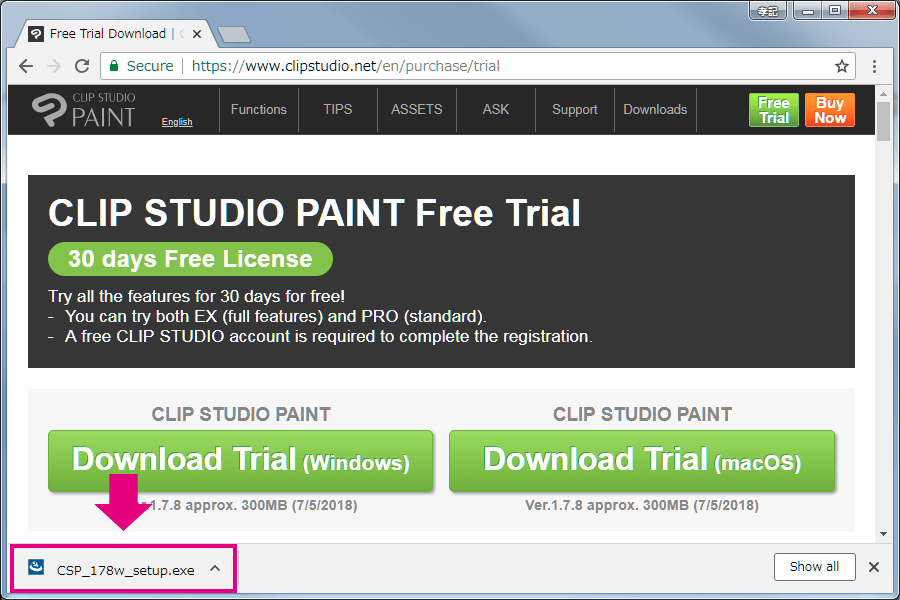The height and width of the screenshot is (600, 900).
Task: Navigate back with the back arrow
Action: click(25, 66)
